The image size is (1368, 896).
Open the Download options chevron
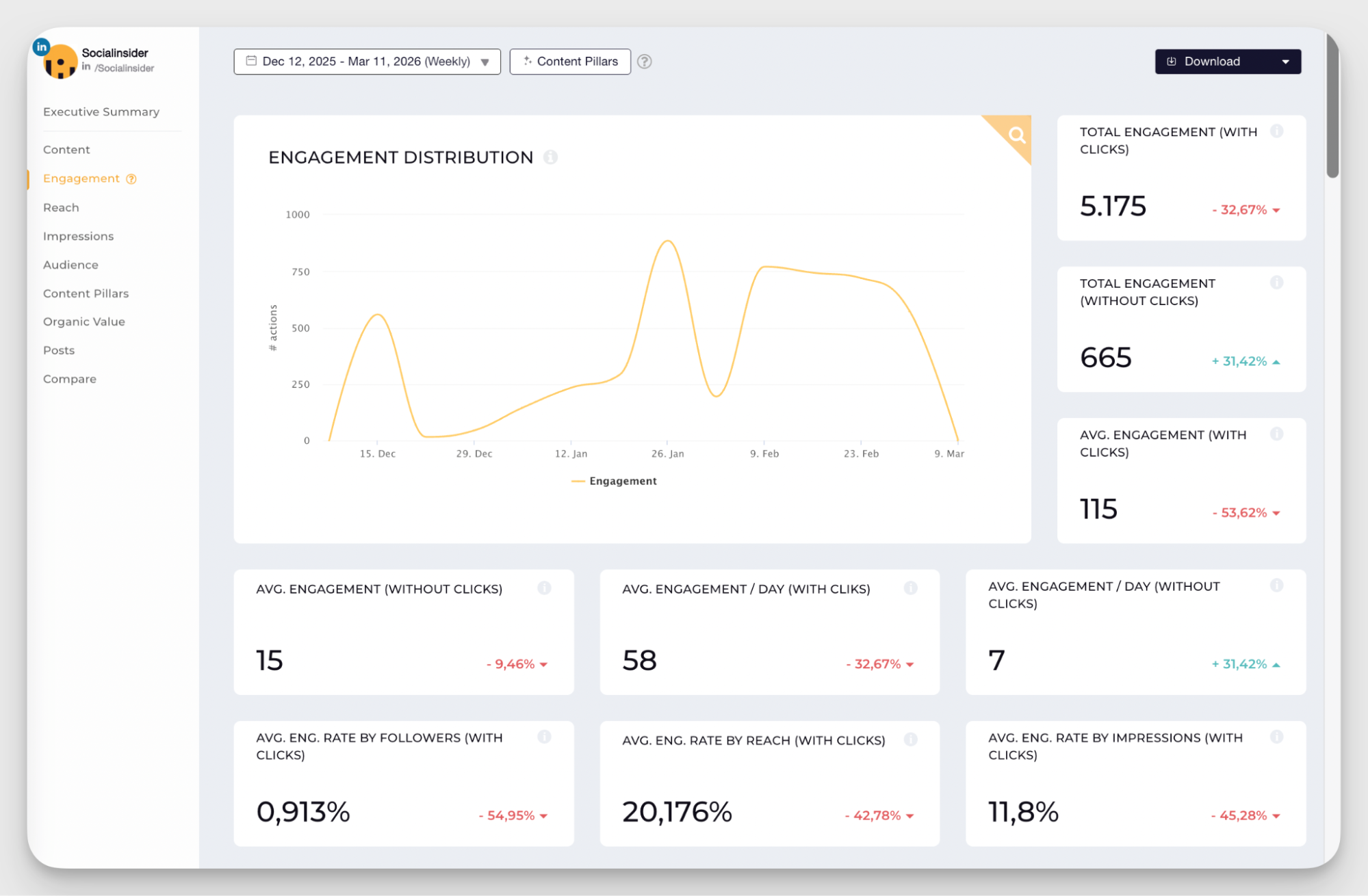point(1287,62)
